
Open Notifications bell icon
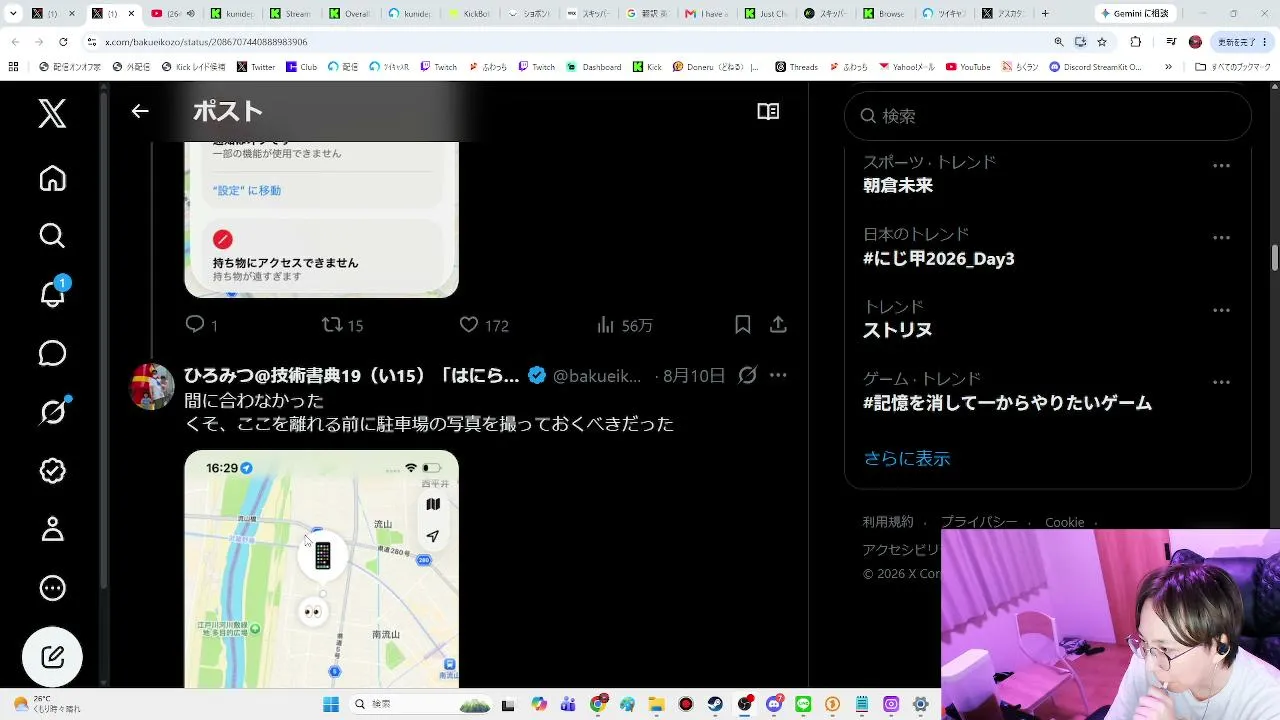(53, 294)
